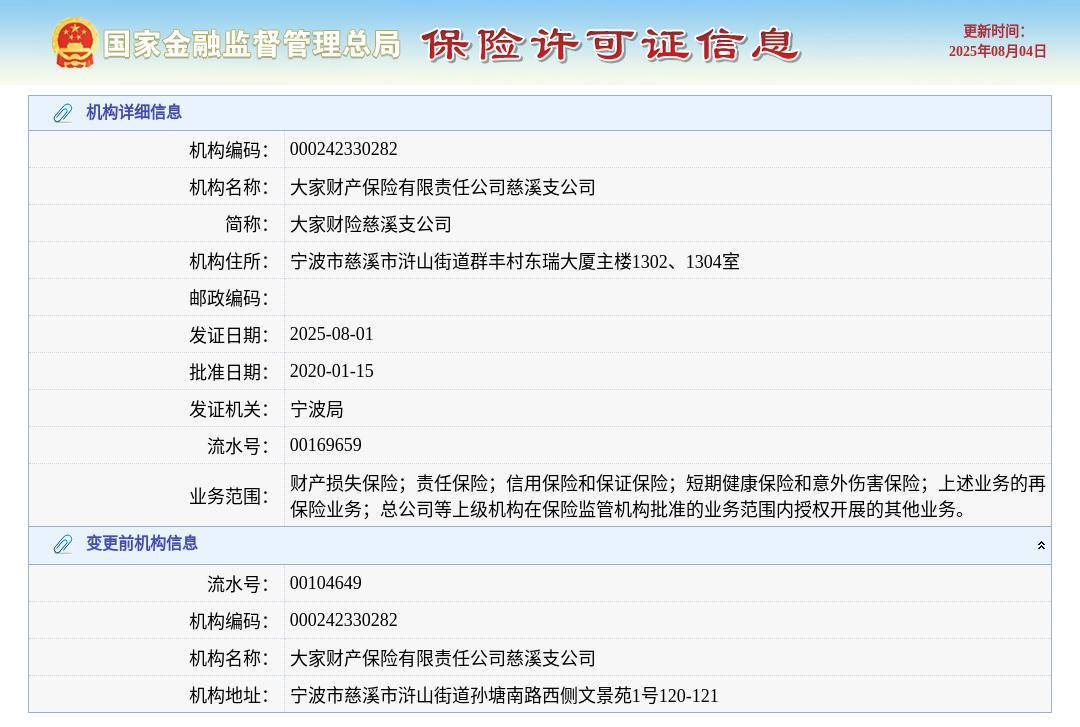The width and height of the screenshot is (1080, 727).
Task: Select the 机构编码 value in 变更前机构信息
Action: [x=343, y=620]
